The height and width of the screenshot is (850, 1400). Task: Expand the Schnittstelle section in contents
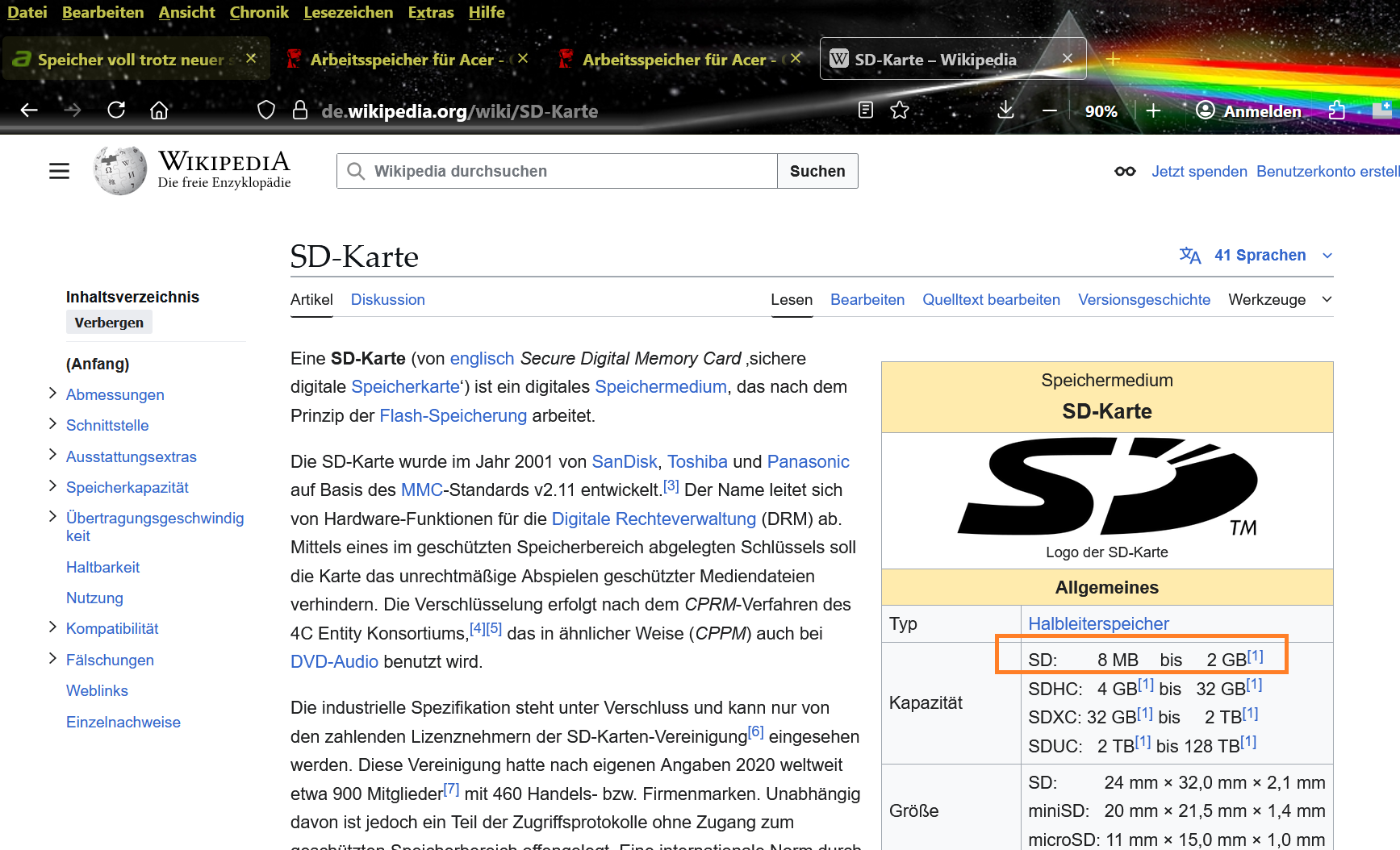tap(52, 424)
